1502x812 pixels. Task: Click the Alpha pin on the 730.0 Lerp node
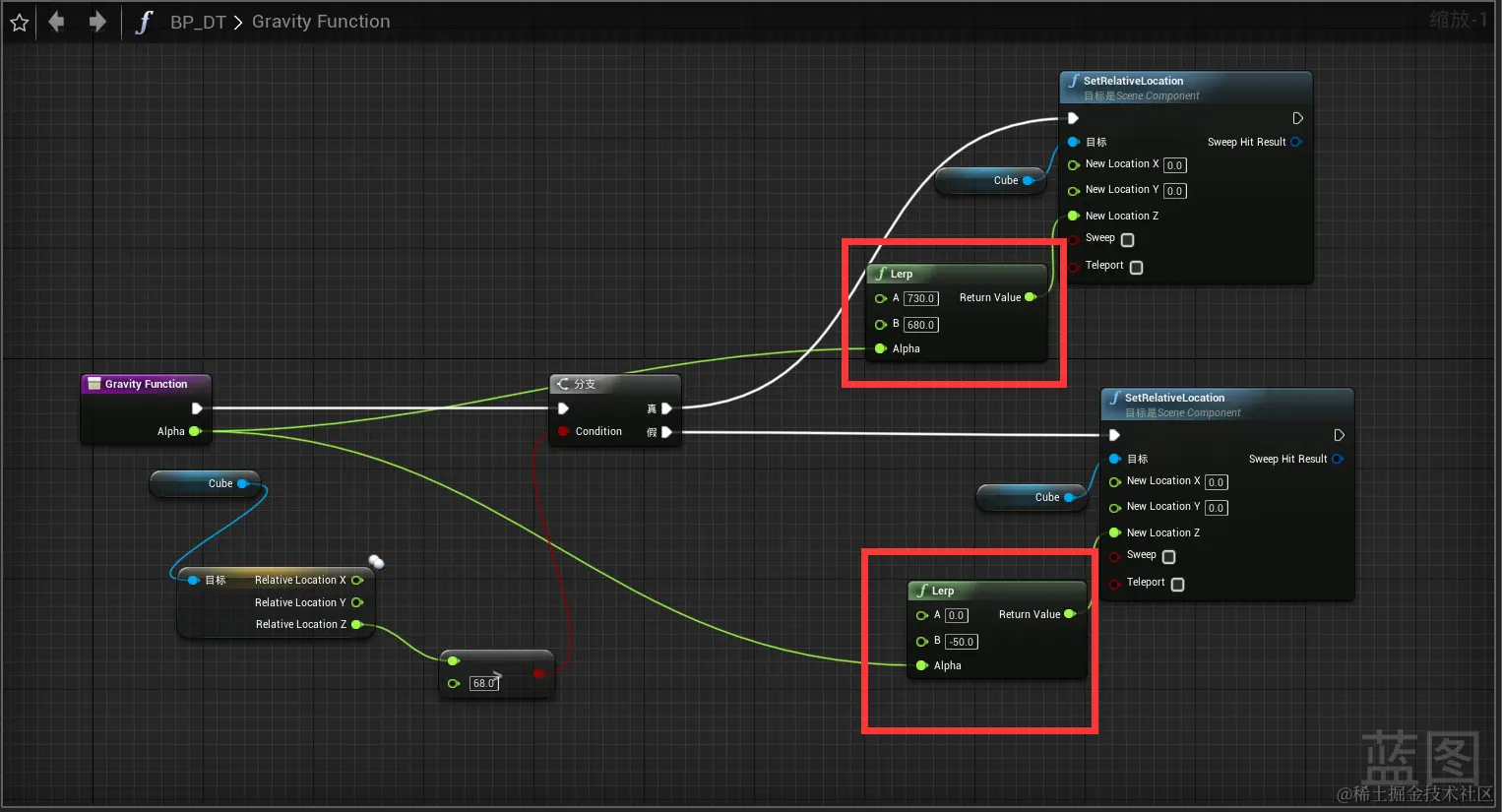pos(881,348)
